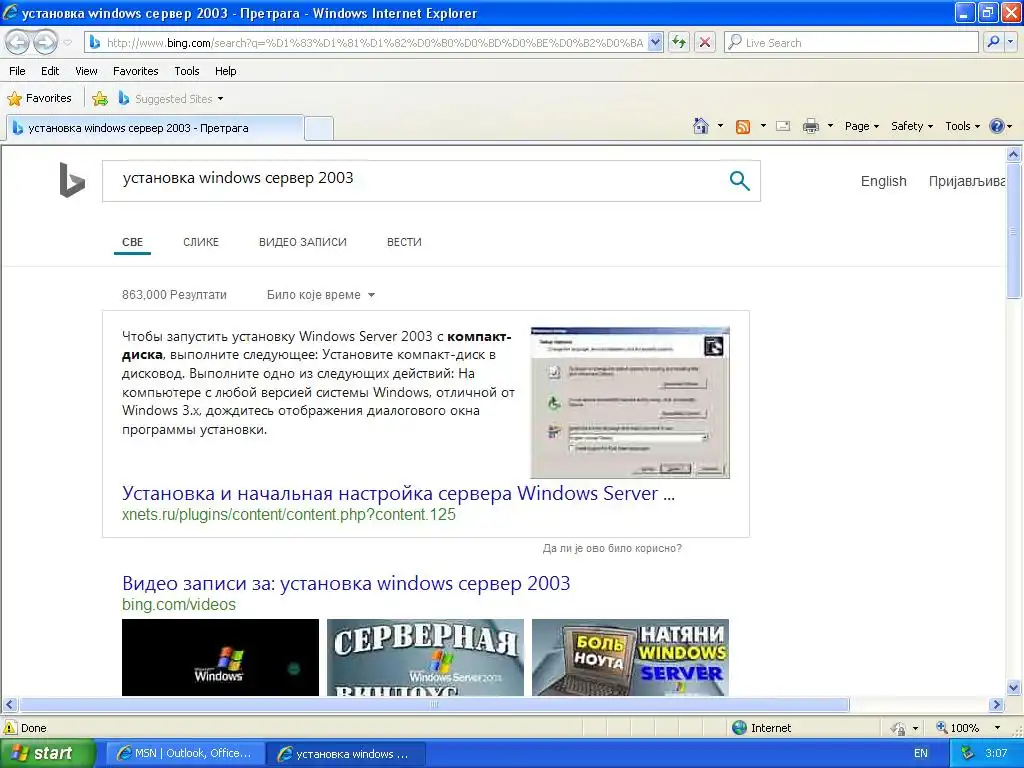Select the ВИДЕО ЗАПИСИ results tab

click(x=302, y=242)
